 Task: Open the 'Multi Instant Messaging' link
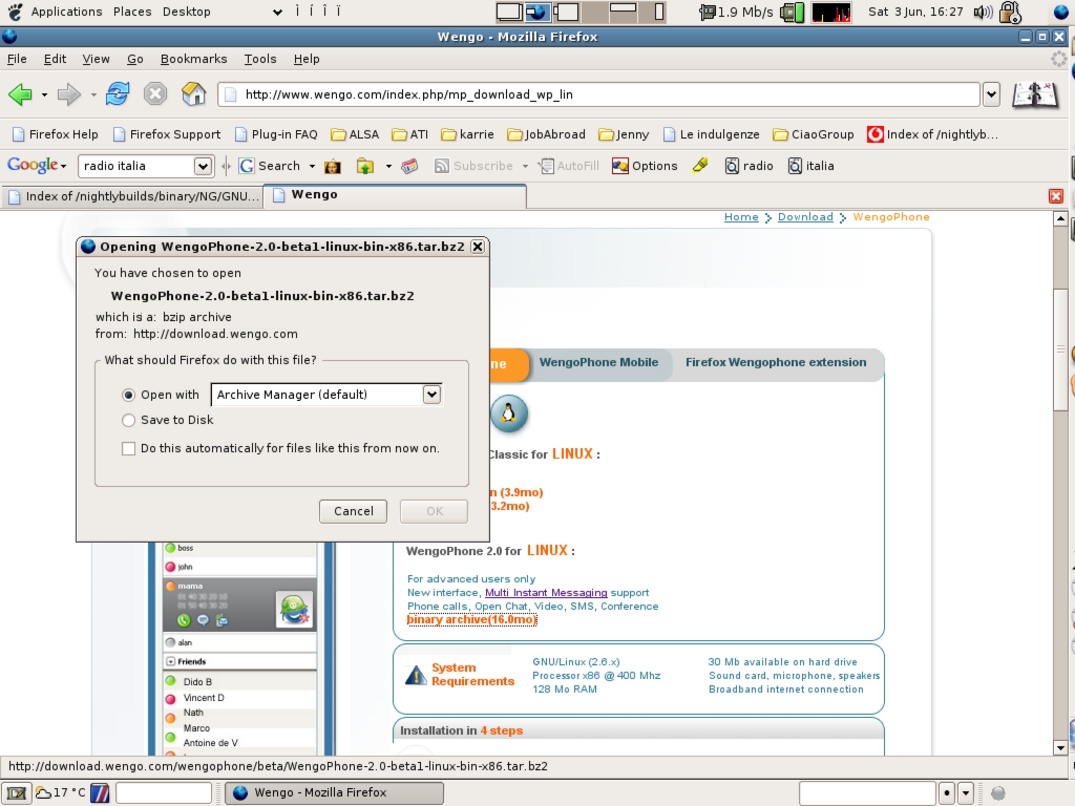546,593
